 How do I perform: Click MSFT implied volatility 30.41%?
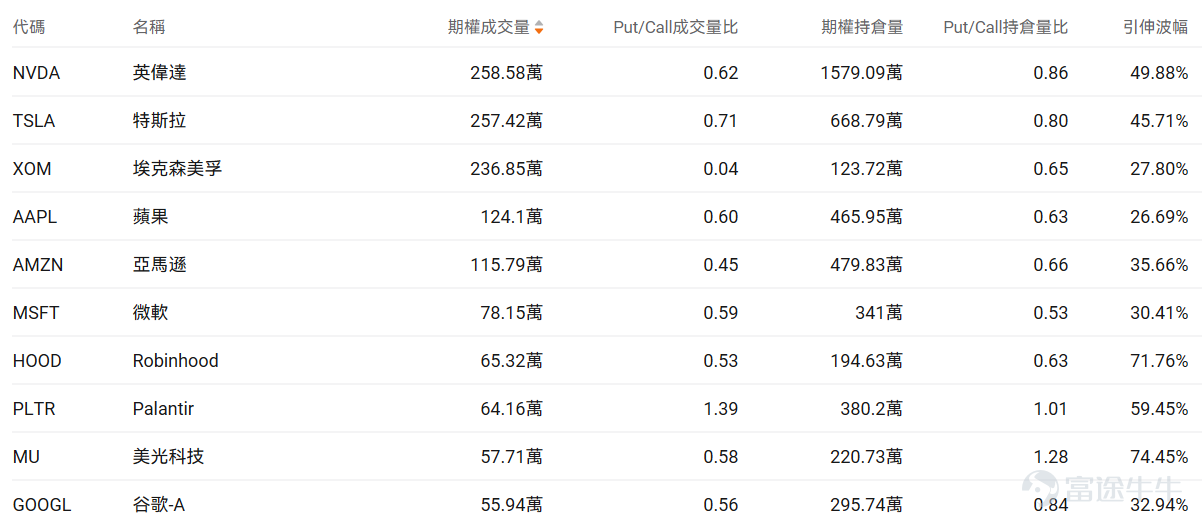1159,313
